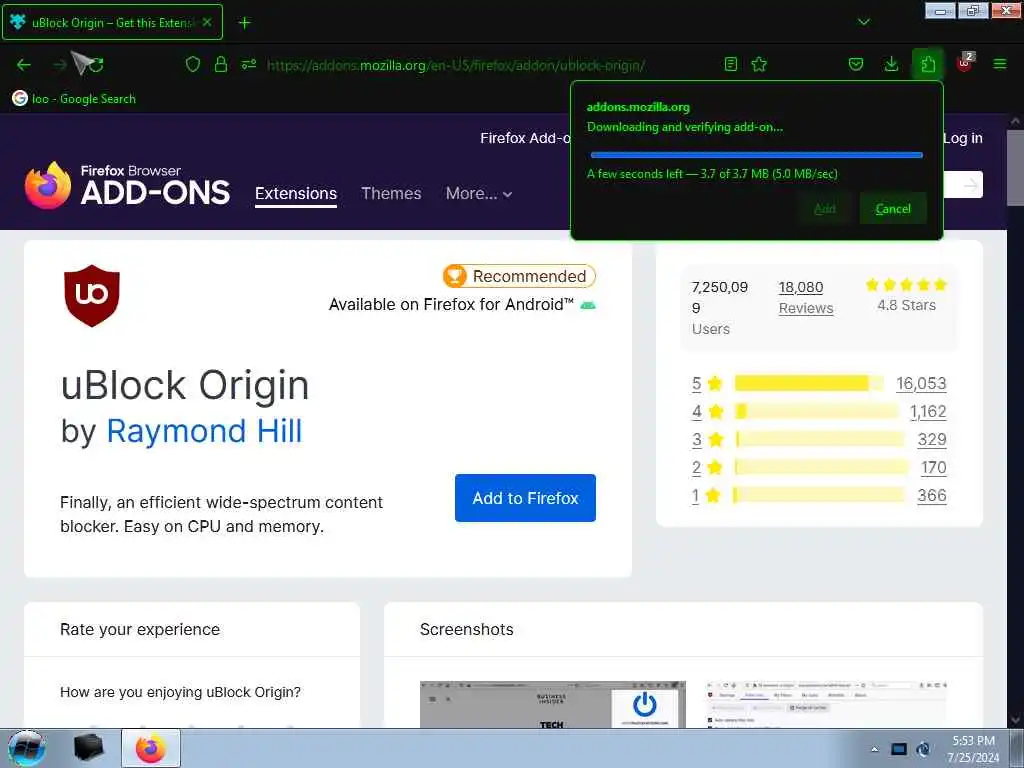Open Raymond Hill's author page
This screenshot has height=768, width=1024.
pyautogui.click(x=204, y=431)
